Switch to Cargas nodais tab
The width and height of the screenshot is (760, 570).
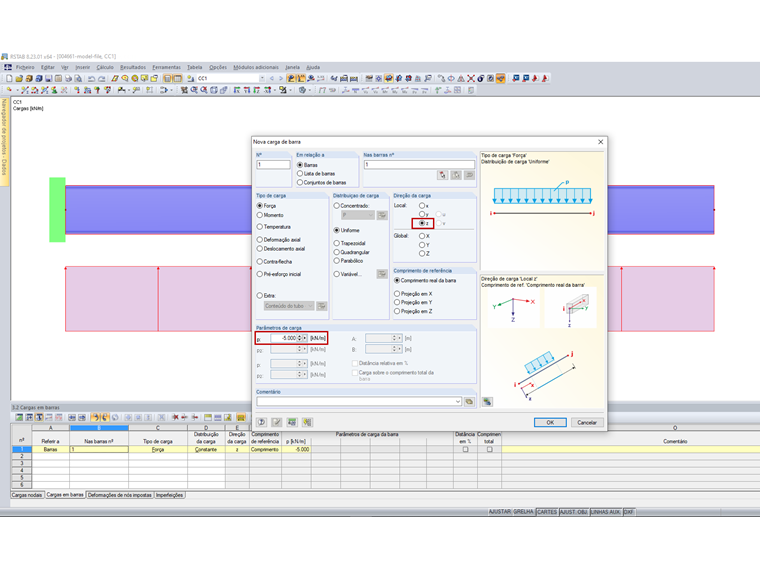coord(27,495)
